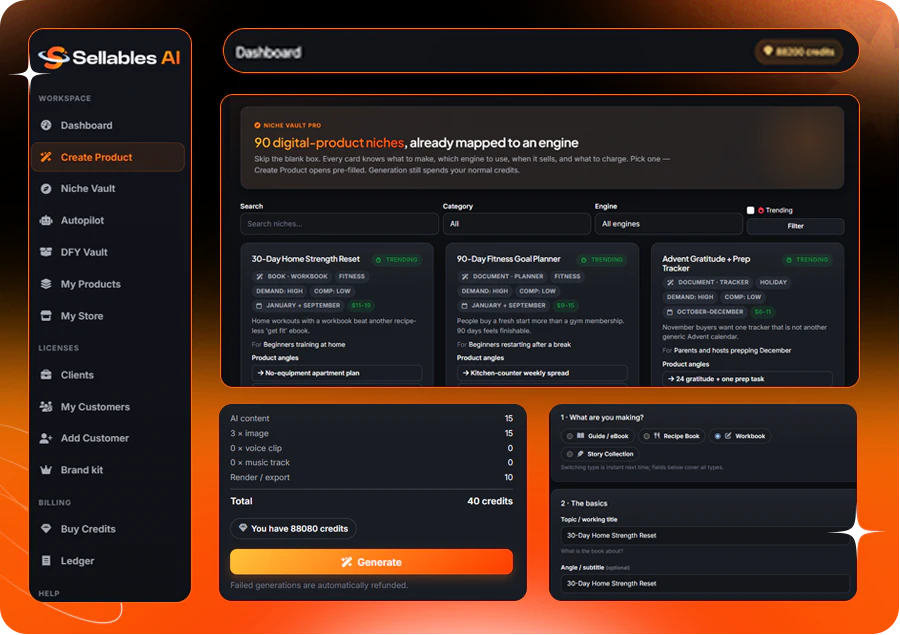Choose No-equipment apartment plan angle
900x635 pixels.
[337, 373]
